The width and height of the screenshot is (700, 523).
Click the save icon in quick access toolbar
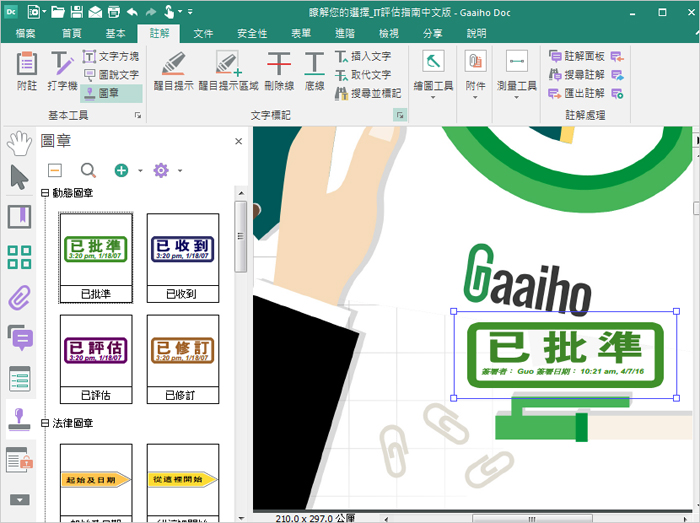(77, 12)
